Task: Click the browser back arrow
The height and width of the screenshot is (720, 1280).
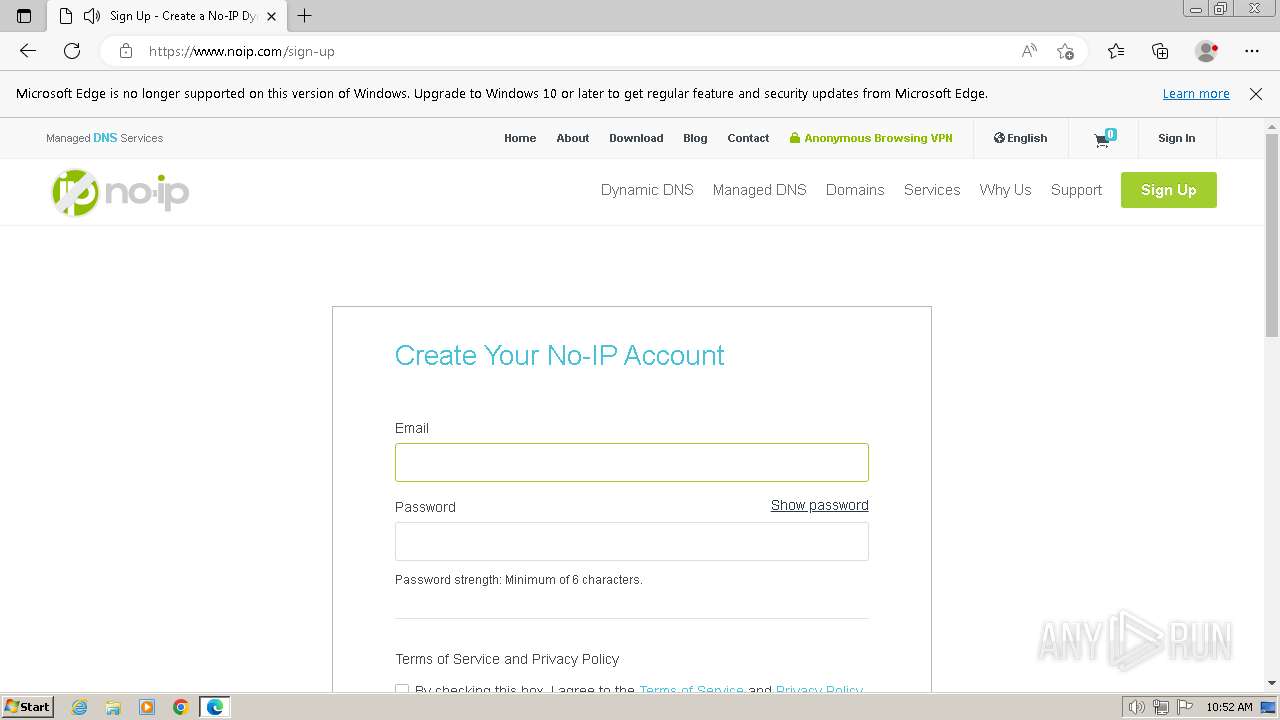Action: [28, 51]
